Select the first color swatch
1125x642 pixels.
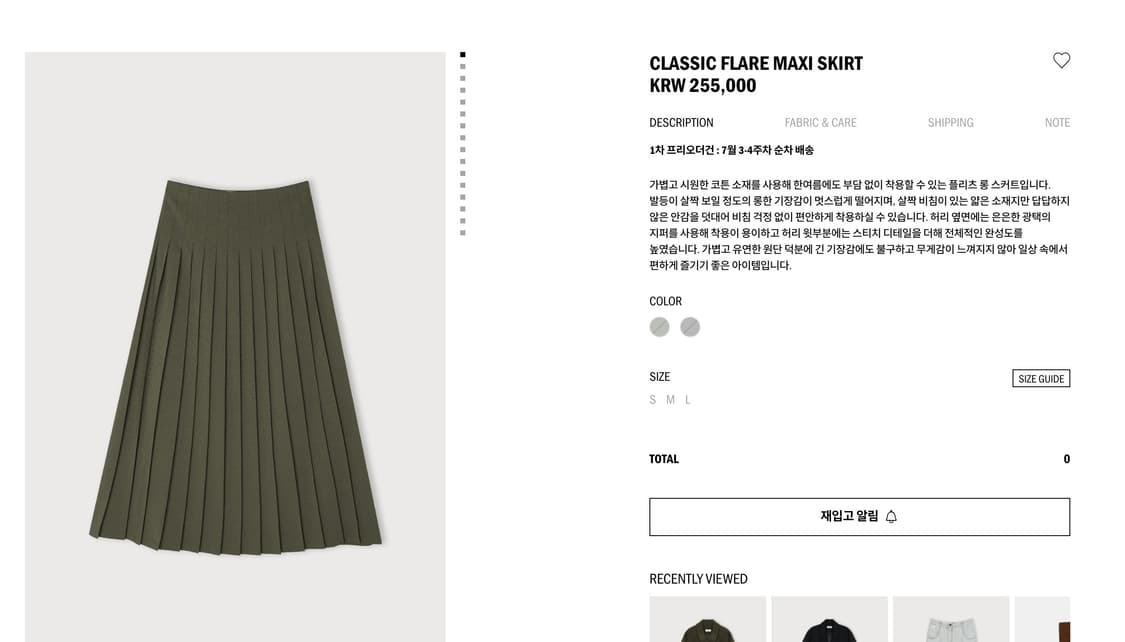coord(659,327)
